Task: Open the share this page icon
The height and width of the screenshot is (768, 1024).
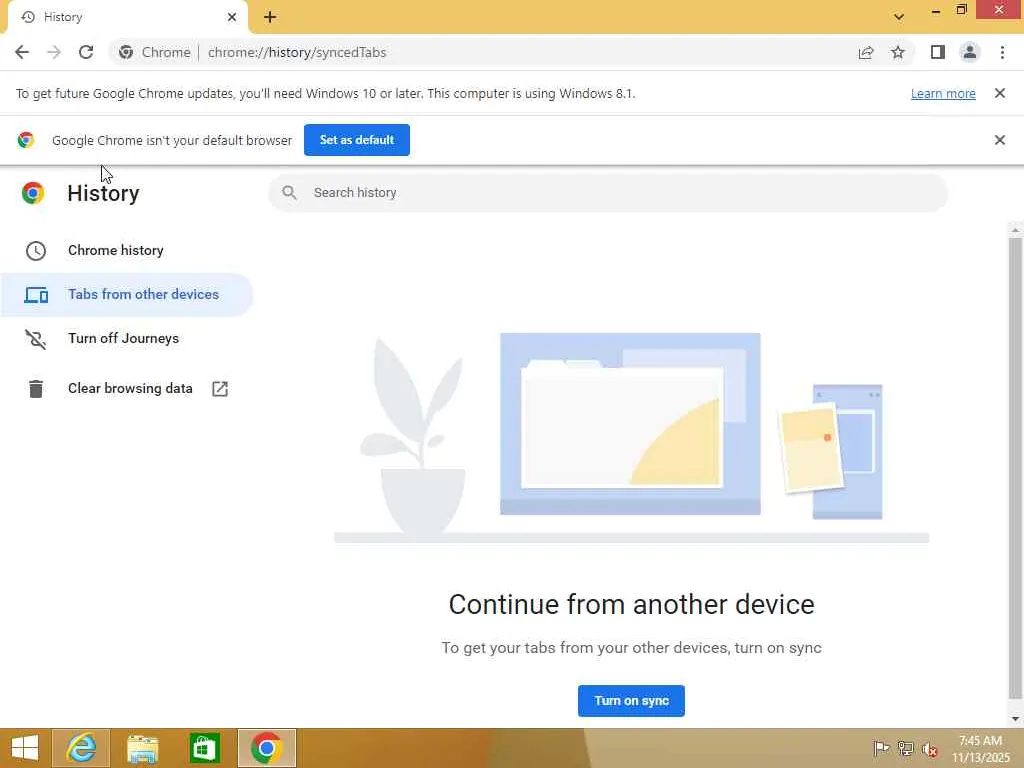Action: (x=866, y=52)
